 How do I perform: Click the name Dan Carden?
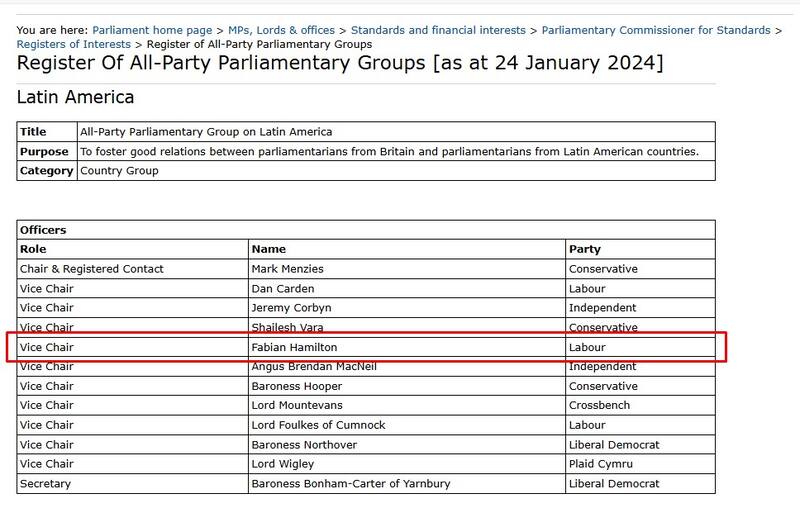tap(281, 289)
